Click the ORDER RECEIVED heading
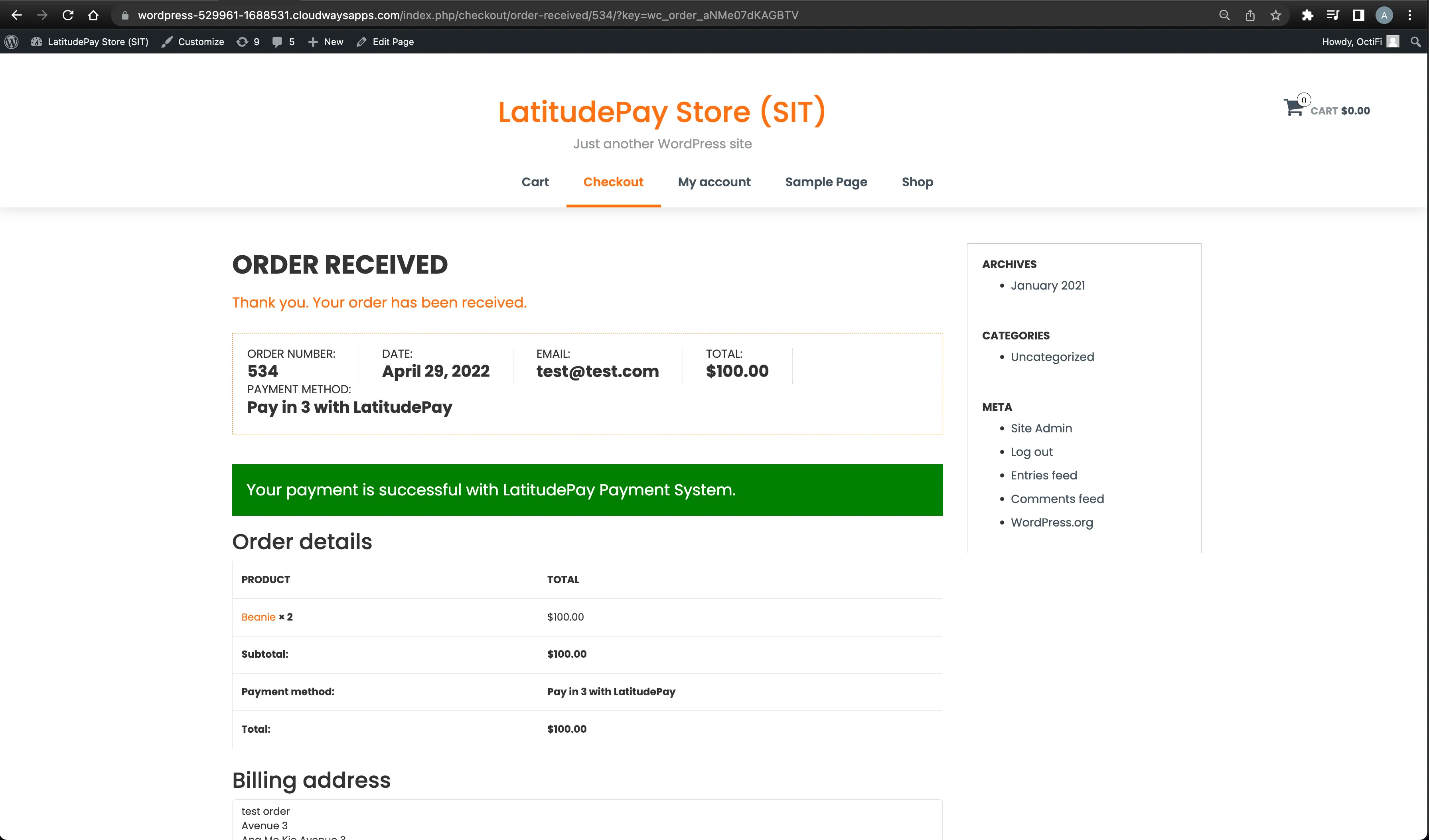Image resolution: width=1429 pixels, height=840 pixels. tap(339, 265)
